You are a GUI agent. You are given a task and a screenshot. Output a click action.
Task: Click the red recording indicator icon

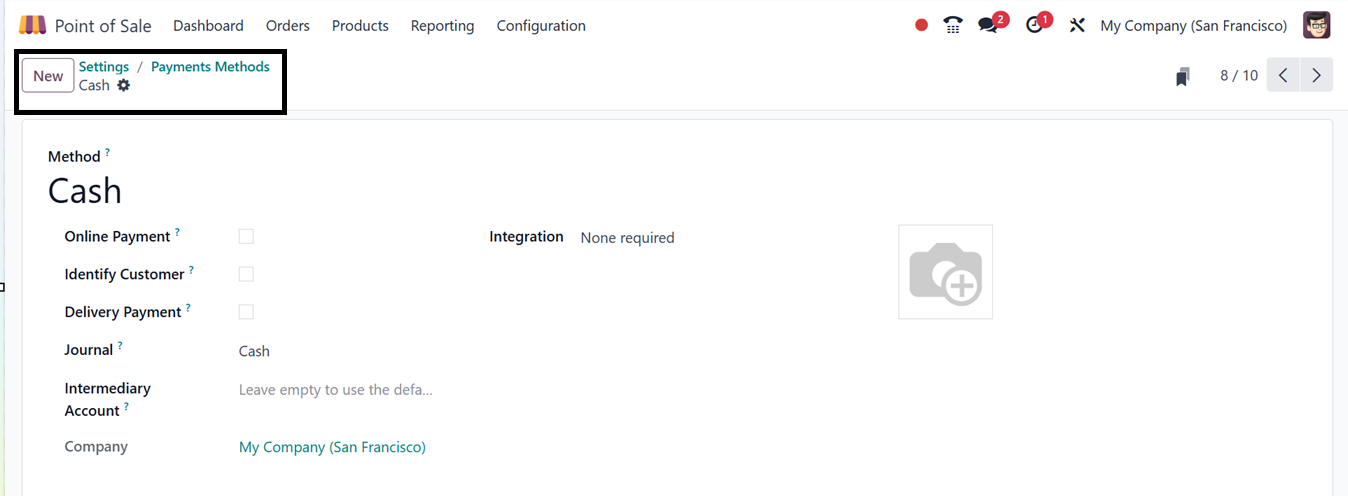coord(921,26)
